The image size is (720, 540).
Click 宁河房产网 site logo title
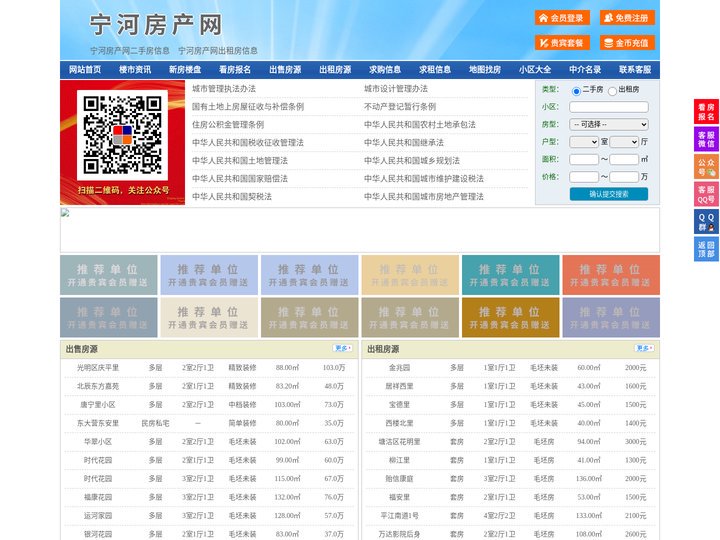point(156,24)
